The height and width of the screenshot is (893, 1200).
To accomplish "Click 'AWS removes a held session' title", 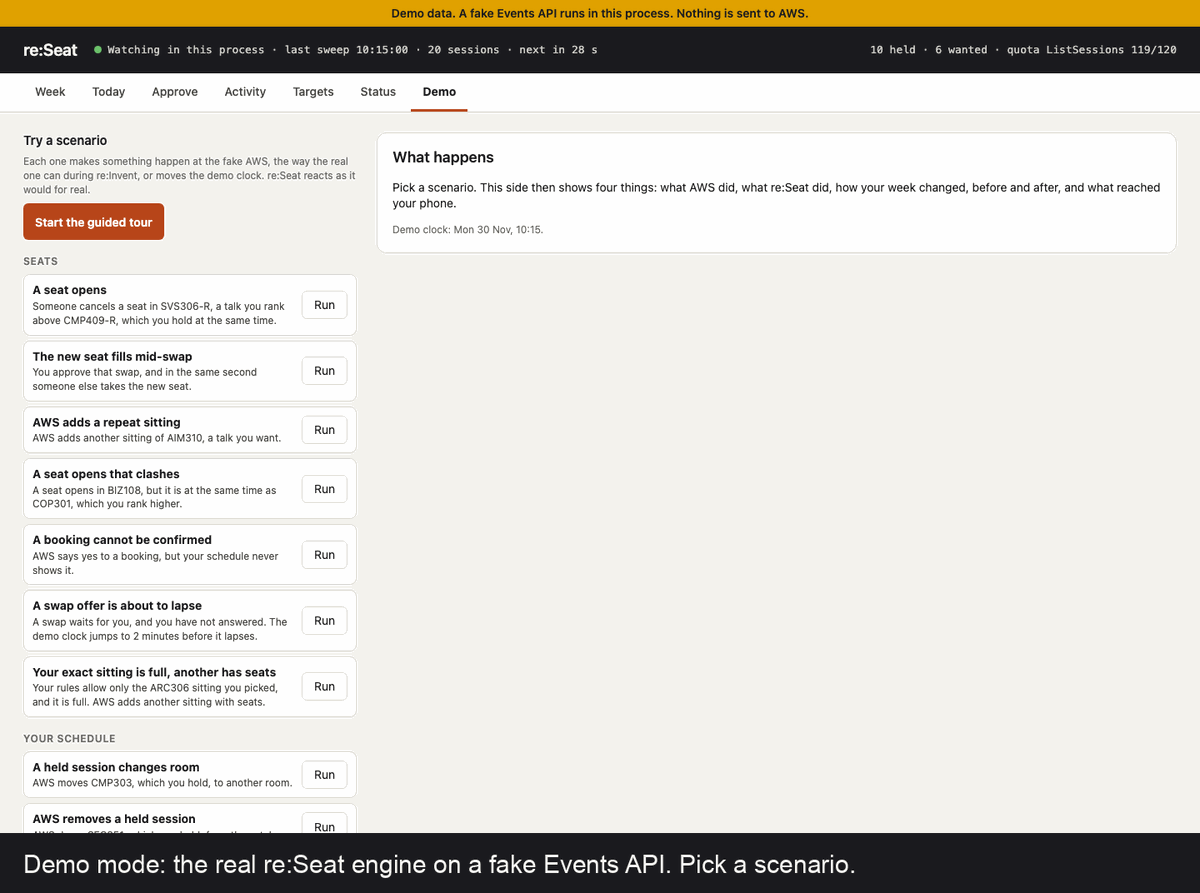I will tap(114, 818).
